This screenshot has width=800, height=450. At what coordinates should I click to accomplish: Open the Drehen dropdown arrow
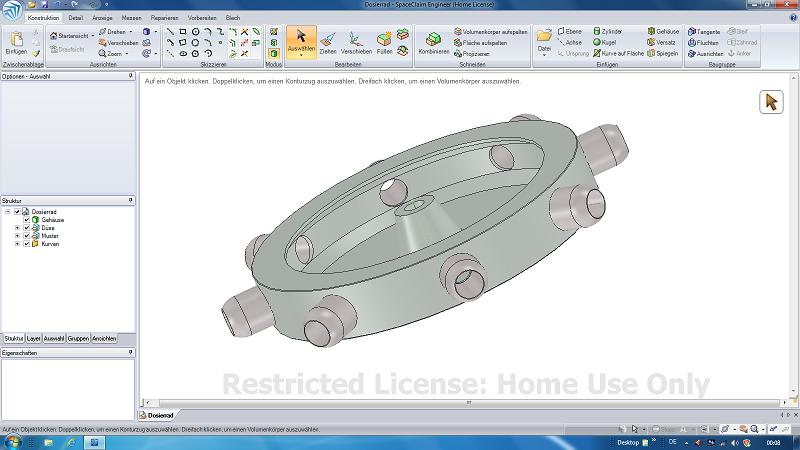coord(131,32)
